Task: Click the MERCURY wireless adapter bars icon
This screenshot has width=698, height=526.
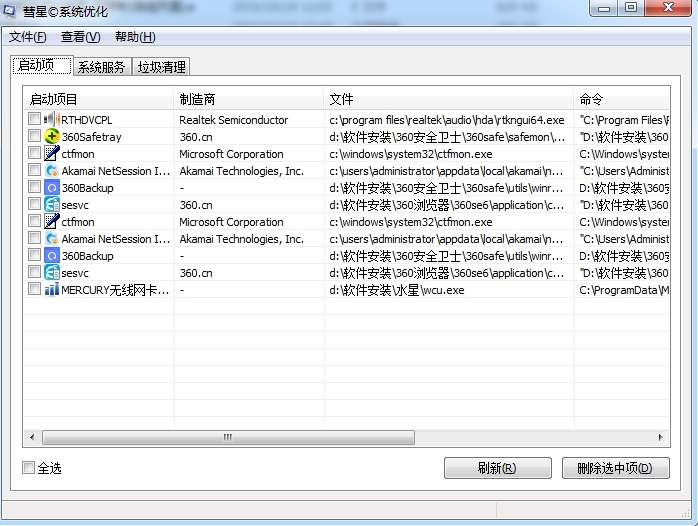Action: (52, 290)
